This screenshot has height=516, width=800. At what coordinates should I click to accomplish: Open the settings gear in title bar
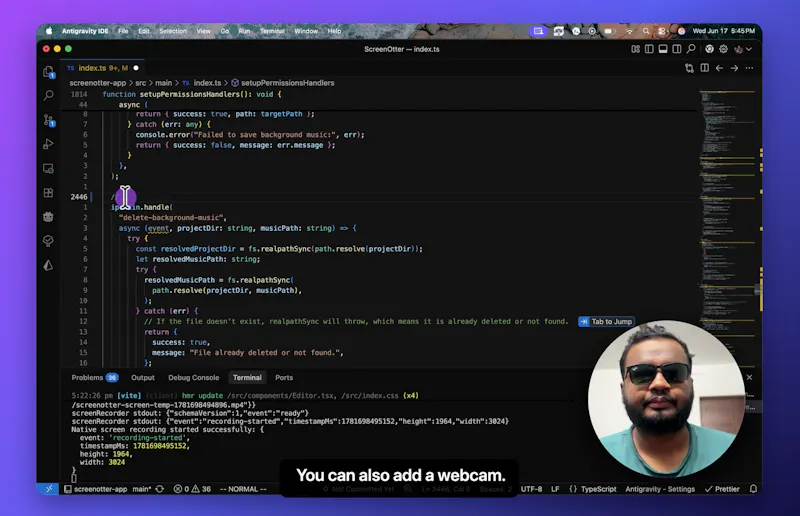[723, 49]
